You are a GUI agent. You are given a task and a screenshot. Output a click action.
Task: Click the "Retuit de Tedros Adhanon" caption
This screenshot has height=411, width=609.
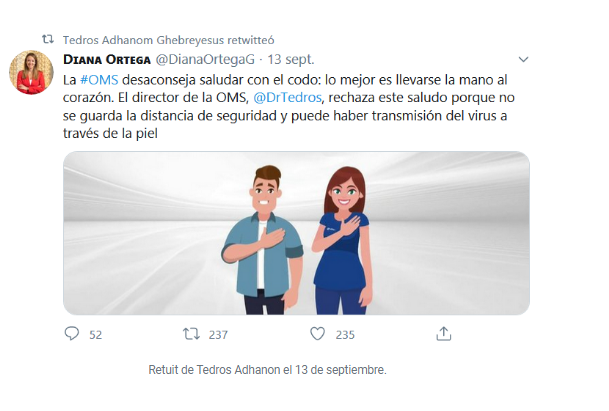tap(267, 369)
